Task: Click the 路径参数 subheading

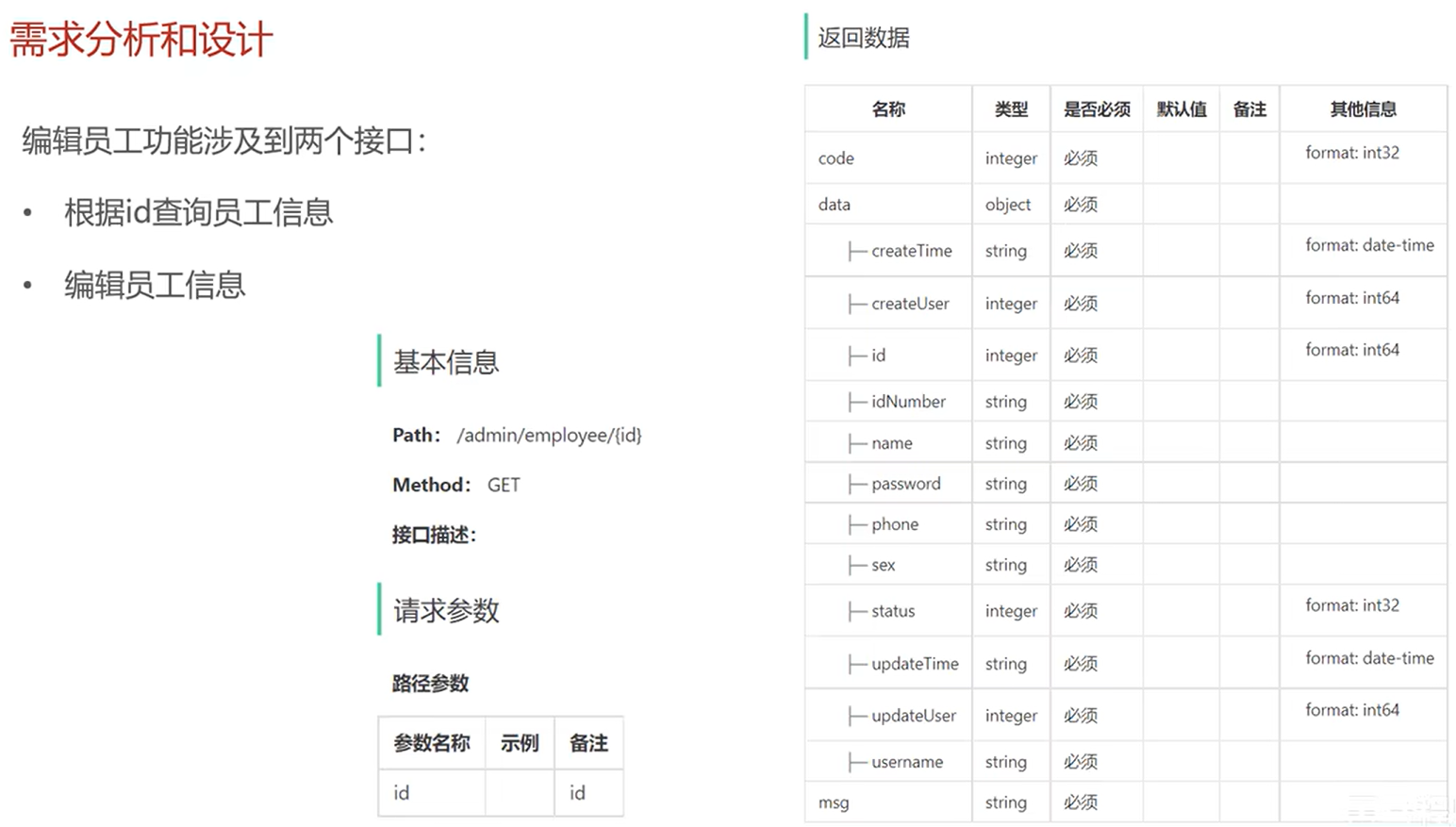Action: click(430, 684)
